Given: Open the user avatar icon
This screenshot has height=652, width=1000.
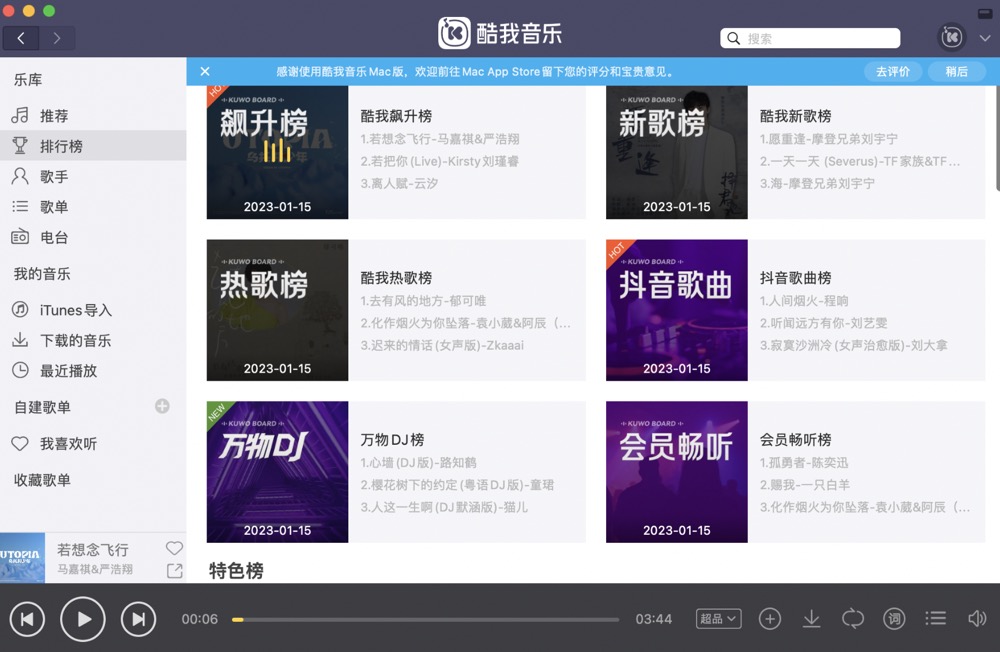Looking at the screenshot, I should (952, 37).
